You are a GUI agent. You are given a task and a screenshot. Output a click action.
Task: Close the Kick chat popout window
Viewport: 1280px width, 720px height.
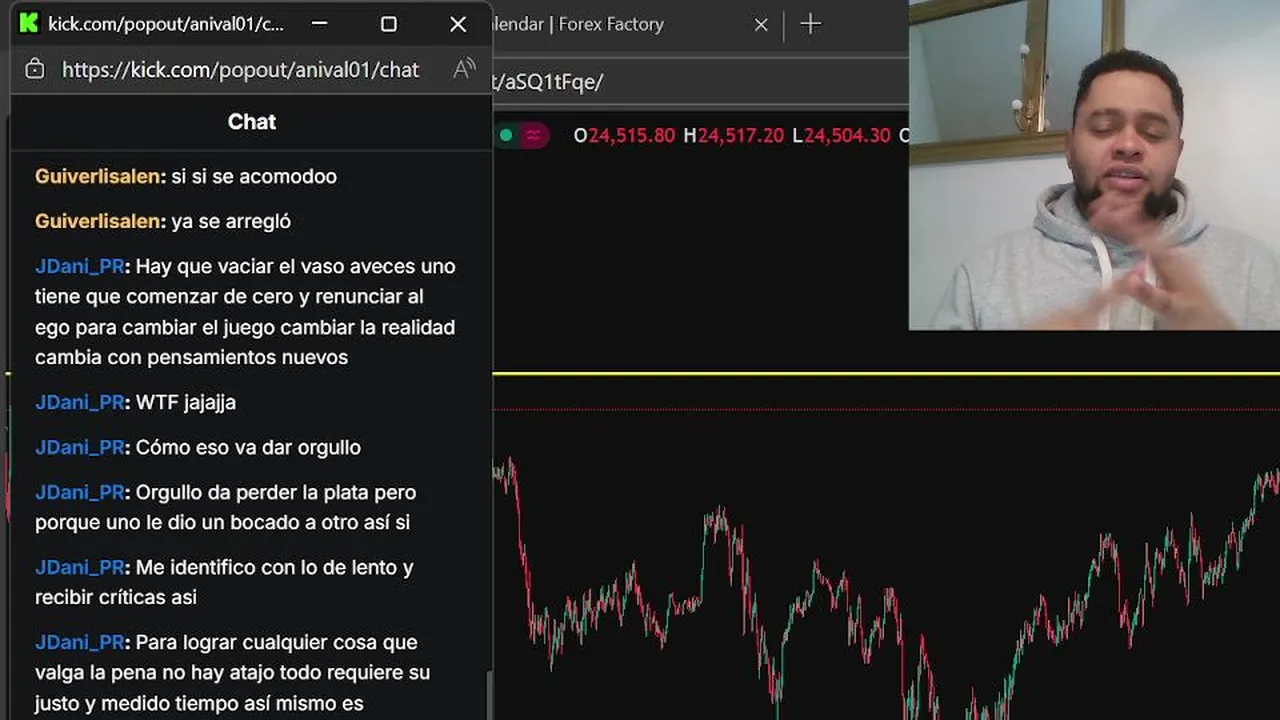coord(458,24)
